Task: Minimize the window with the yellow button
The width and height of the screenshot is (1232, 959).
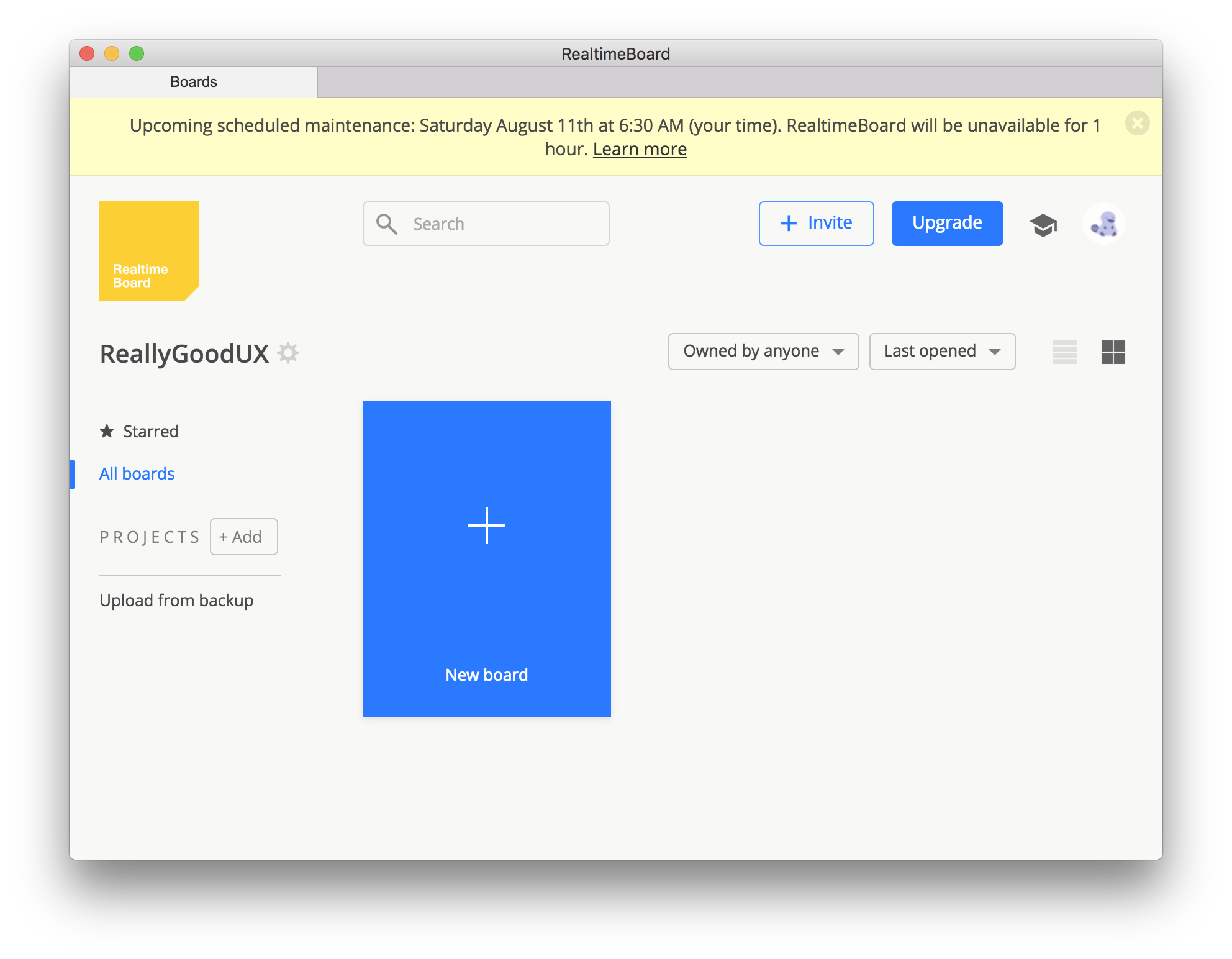Action: click(x=112, y=53)
